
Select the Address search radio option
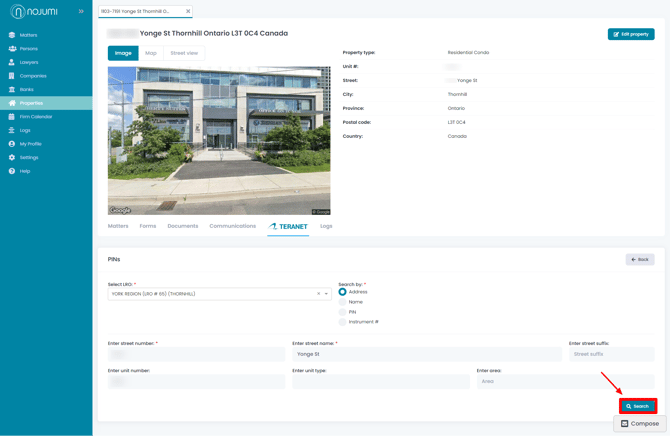tap(343, 292)
